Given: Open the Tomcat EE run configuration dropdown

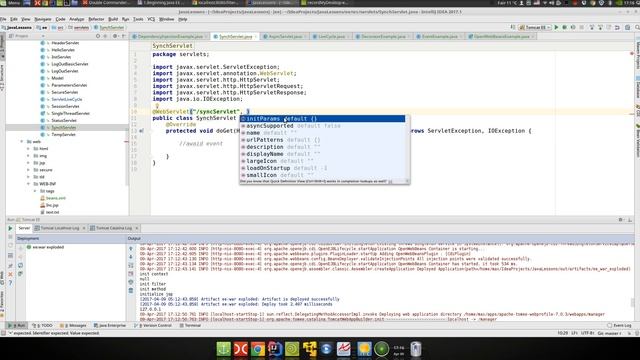Looking at the screenshot, I should pyautogui.click(x=535, y=27).
